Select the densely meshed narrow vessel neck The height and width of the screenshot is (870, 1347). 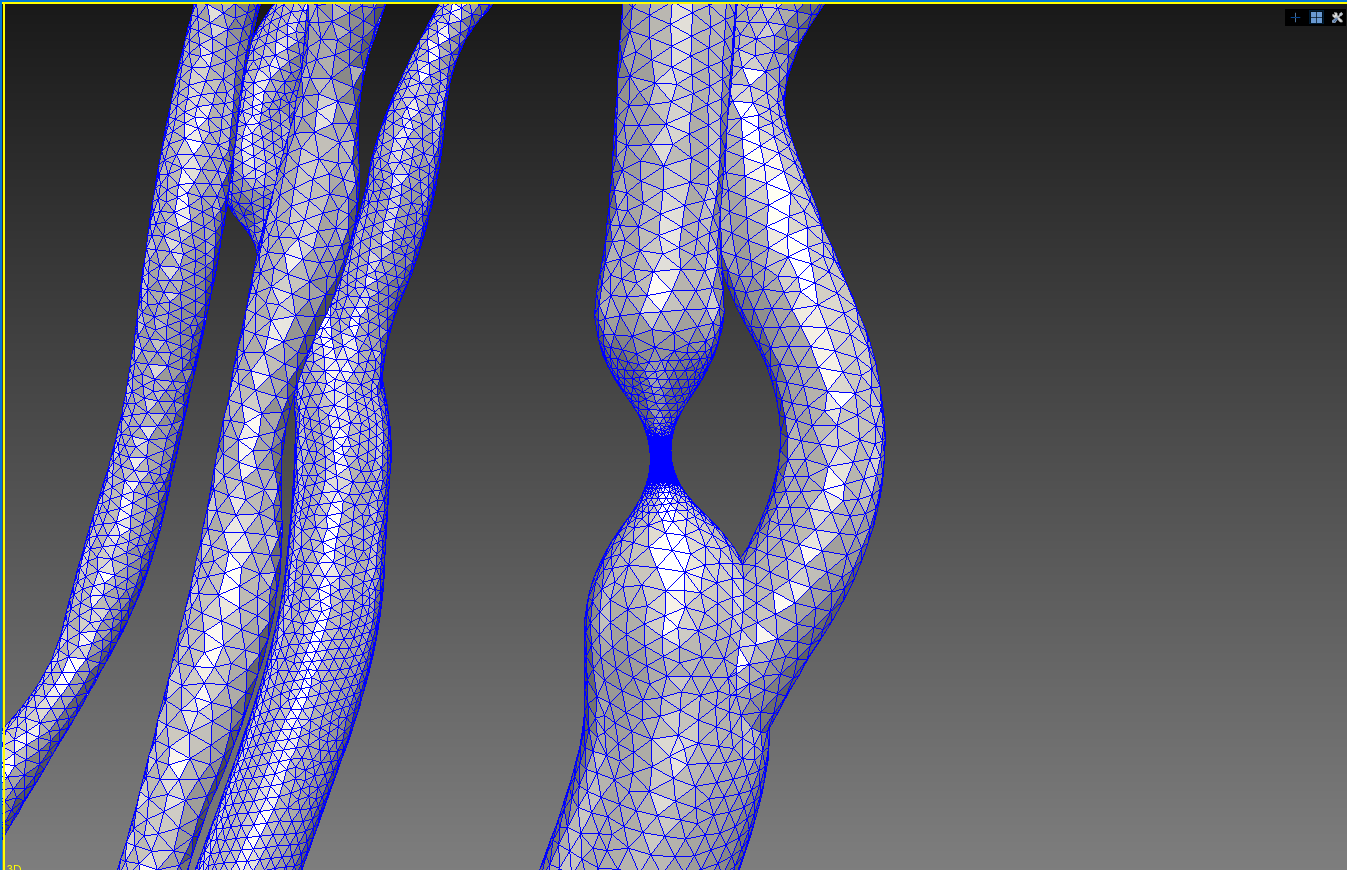(661, 459)
